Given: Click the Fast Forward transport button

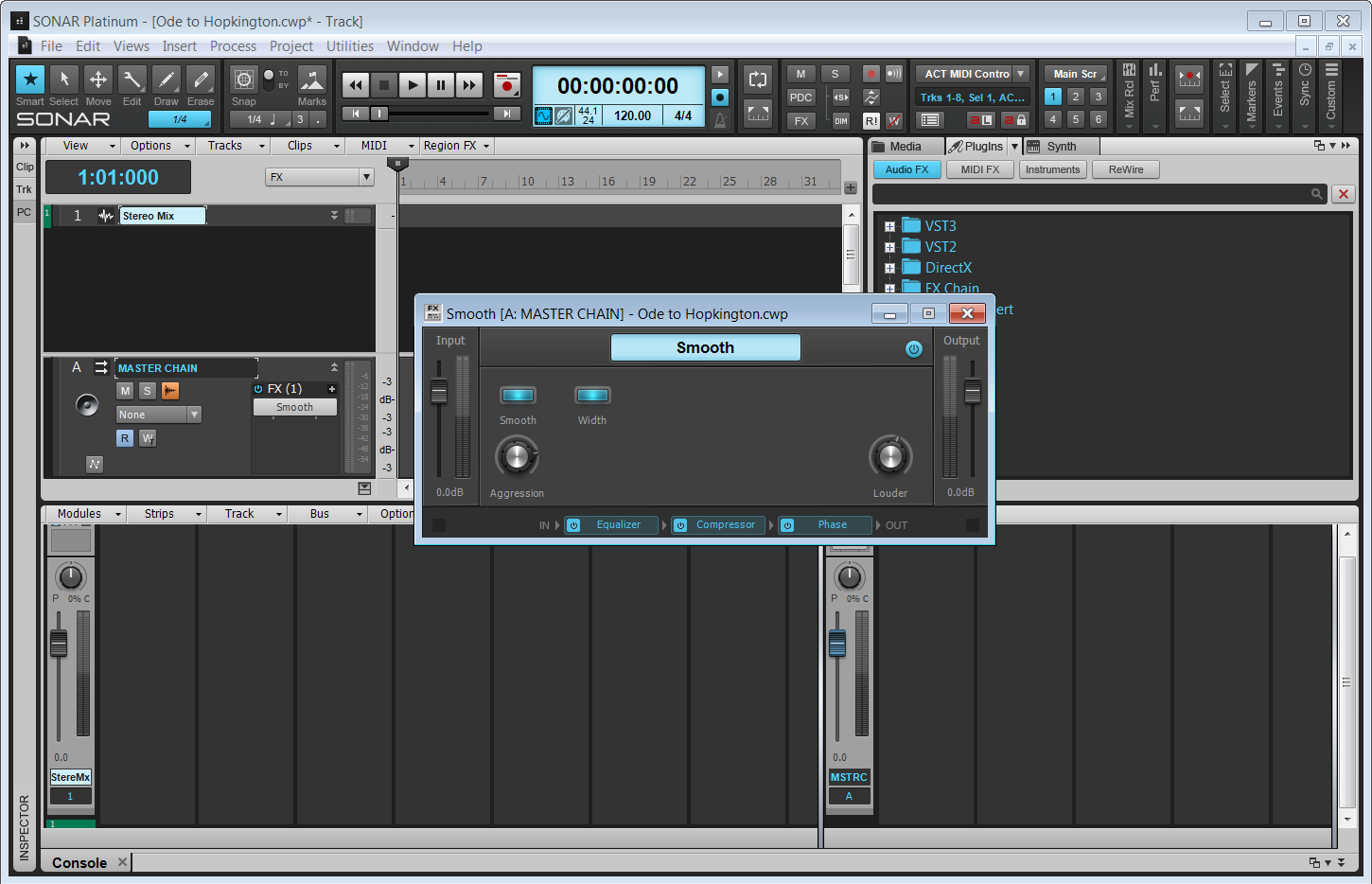Looking at the screenshot, I should coord(469,85).
